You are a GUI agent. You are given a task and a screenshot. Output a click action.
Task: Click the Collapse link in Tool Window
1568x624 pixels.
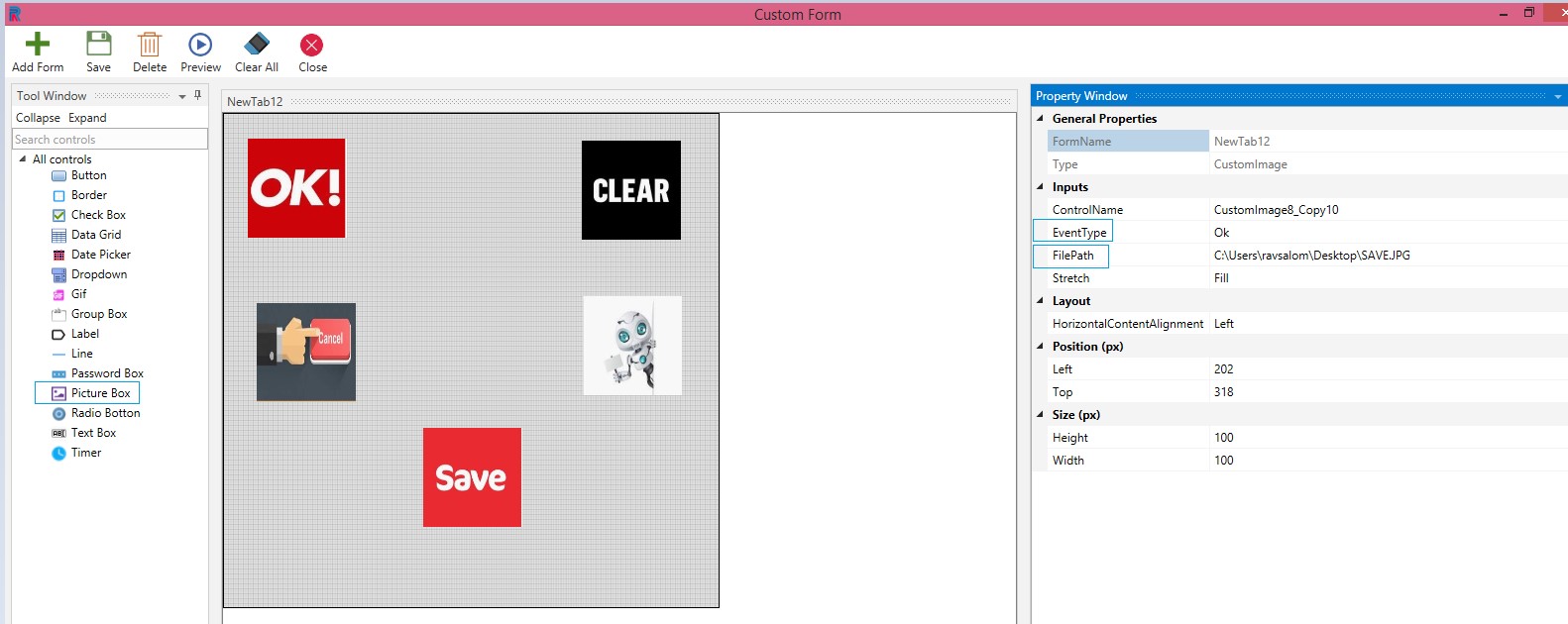point(38,118)
